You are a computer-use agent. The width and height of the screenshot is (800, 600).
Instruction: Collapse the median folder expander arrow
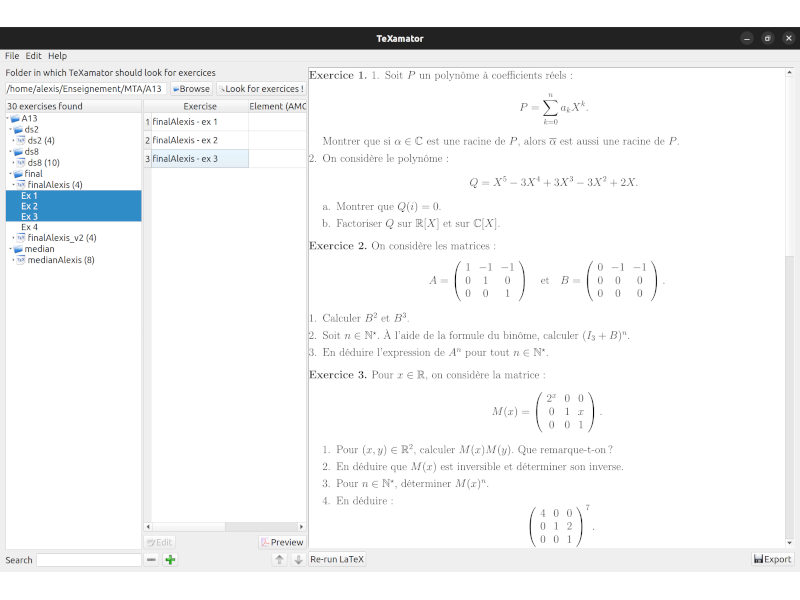11,249
